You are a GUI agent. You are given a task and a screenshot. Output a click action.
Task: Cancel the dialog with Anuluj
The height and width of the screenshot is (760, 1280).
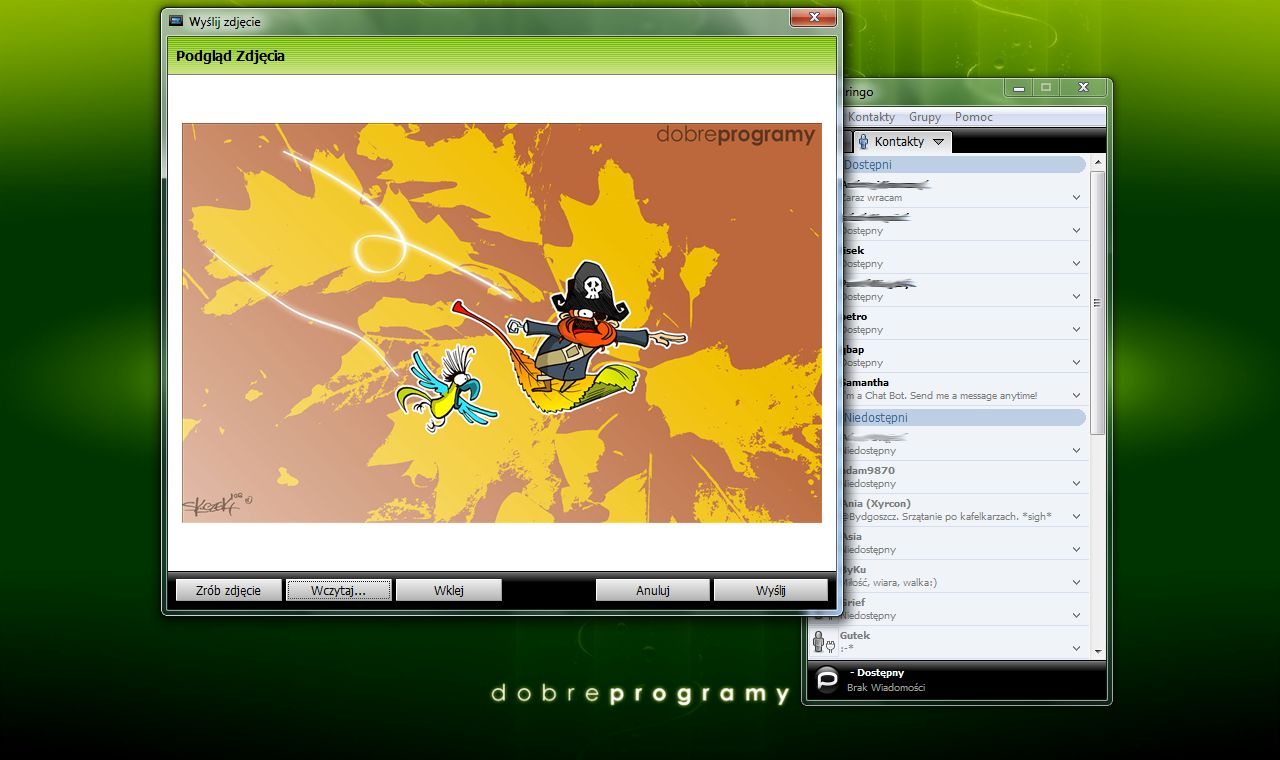click(x=652, y=590)
